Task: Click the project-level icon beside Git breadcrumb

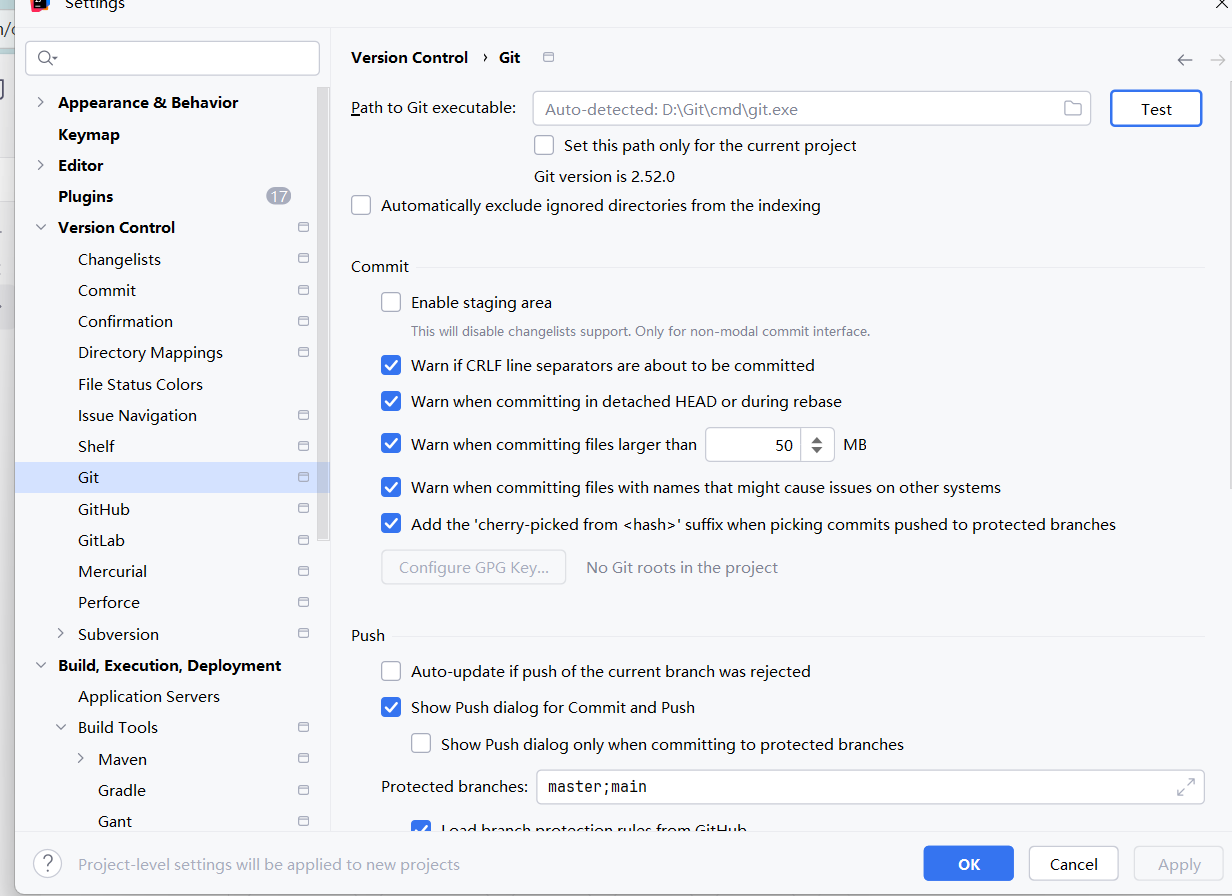Action: [x=548, y=57]
